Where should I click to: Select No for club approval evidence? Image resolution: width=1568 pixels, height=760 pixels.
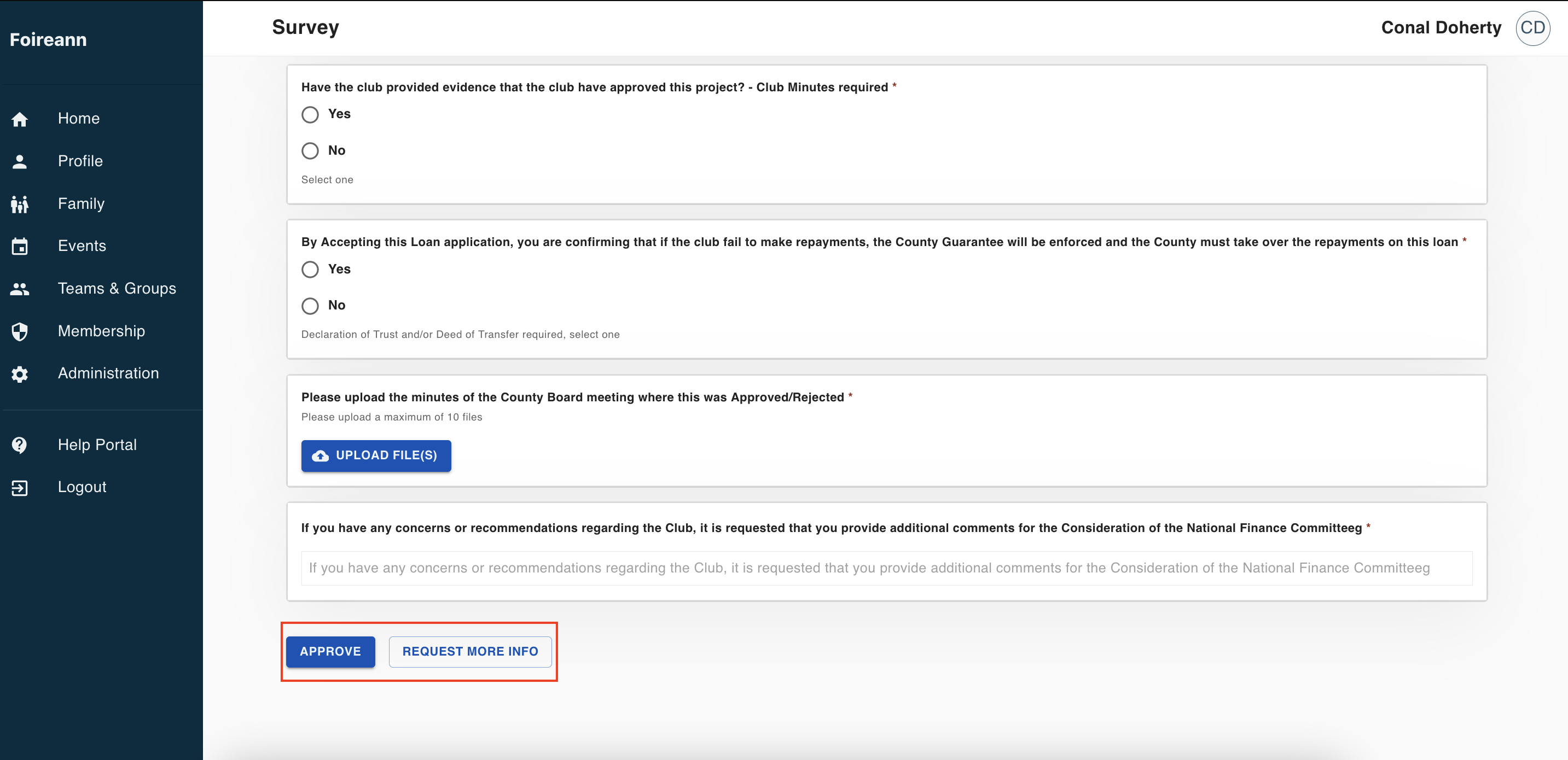point(310,151)
